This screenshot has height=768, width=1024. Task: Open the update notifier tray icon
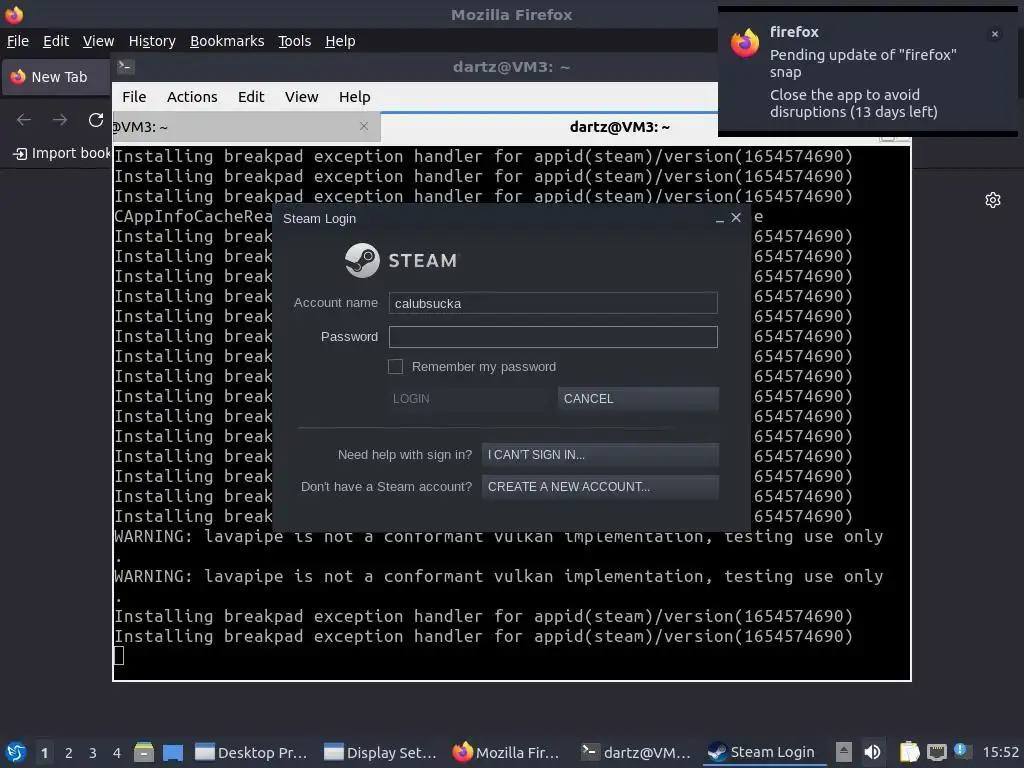point(961,751)
